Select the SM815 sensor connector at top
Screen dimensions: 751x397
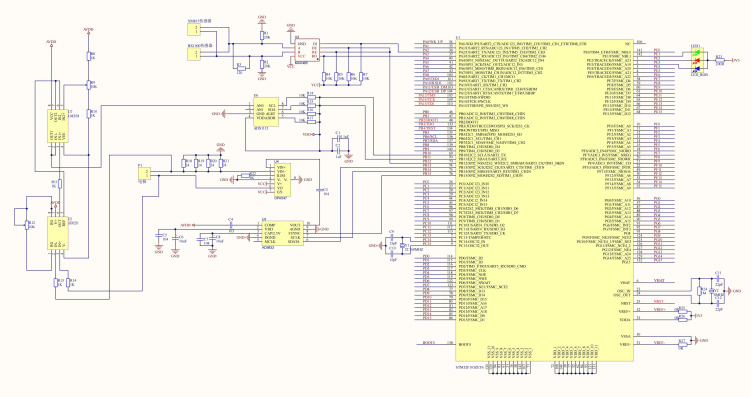[x=194, y=30]
